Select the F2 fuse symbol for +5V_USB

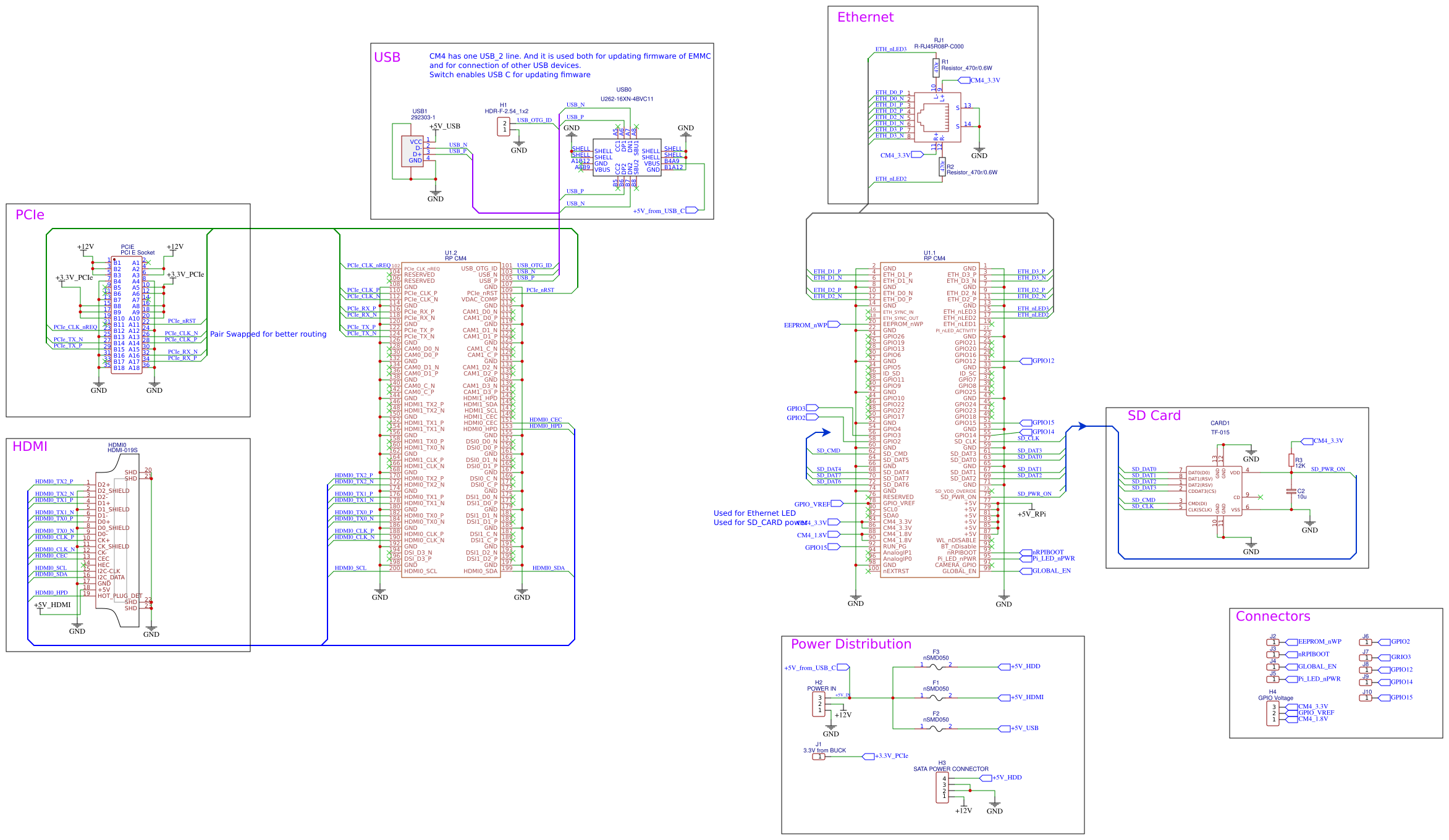936,728
